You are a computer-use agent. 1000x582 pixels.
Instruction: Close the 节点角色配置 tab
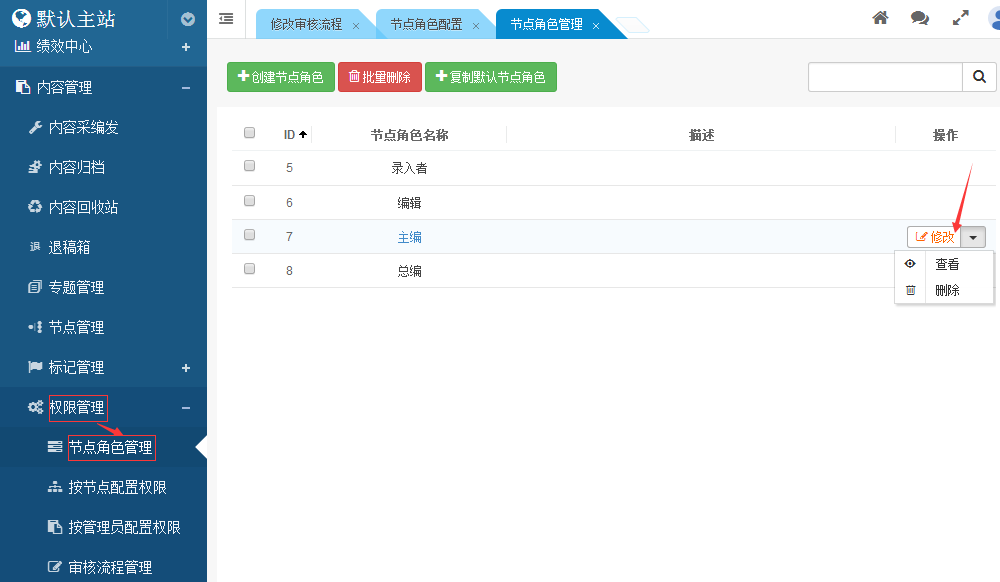[475, 25]
